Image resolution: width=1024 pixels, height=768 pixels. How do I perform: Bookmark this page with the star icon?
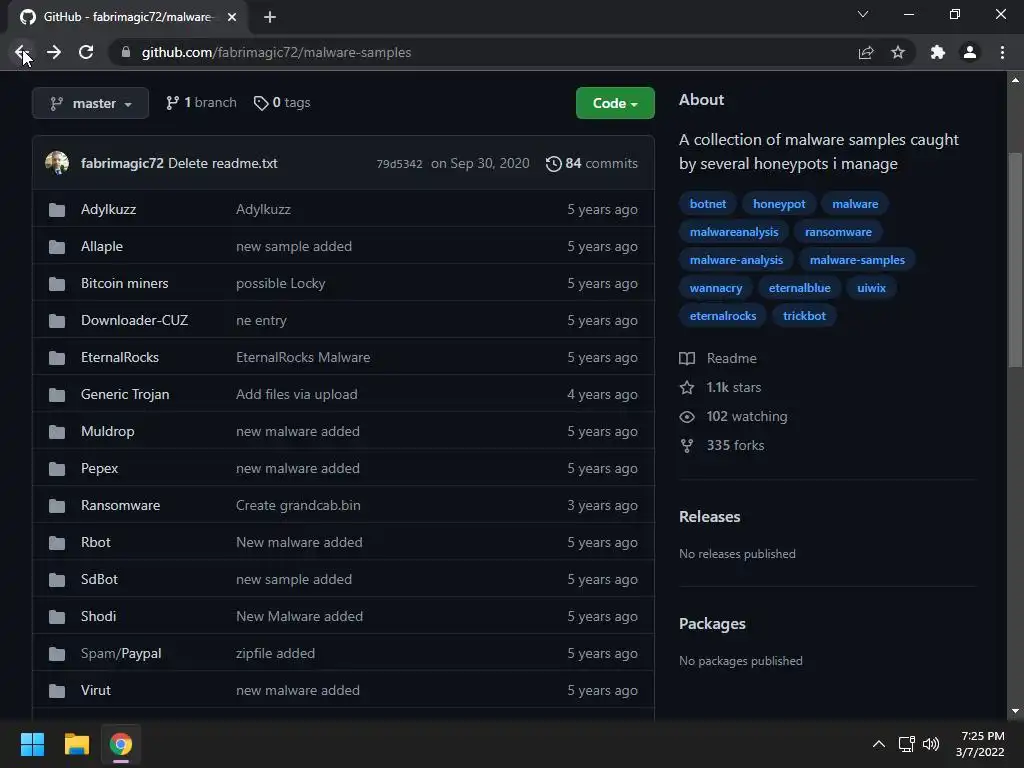(898, 52)
